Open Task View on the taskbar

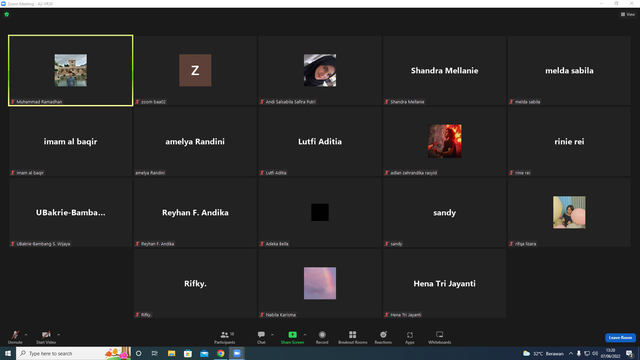click(155, 353)
